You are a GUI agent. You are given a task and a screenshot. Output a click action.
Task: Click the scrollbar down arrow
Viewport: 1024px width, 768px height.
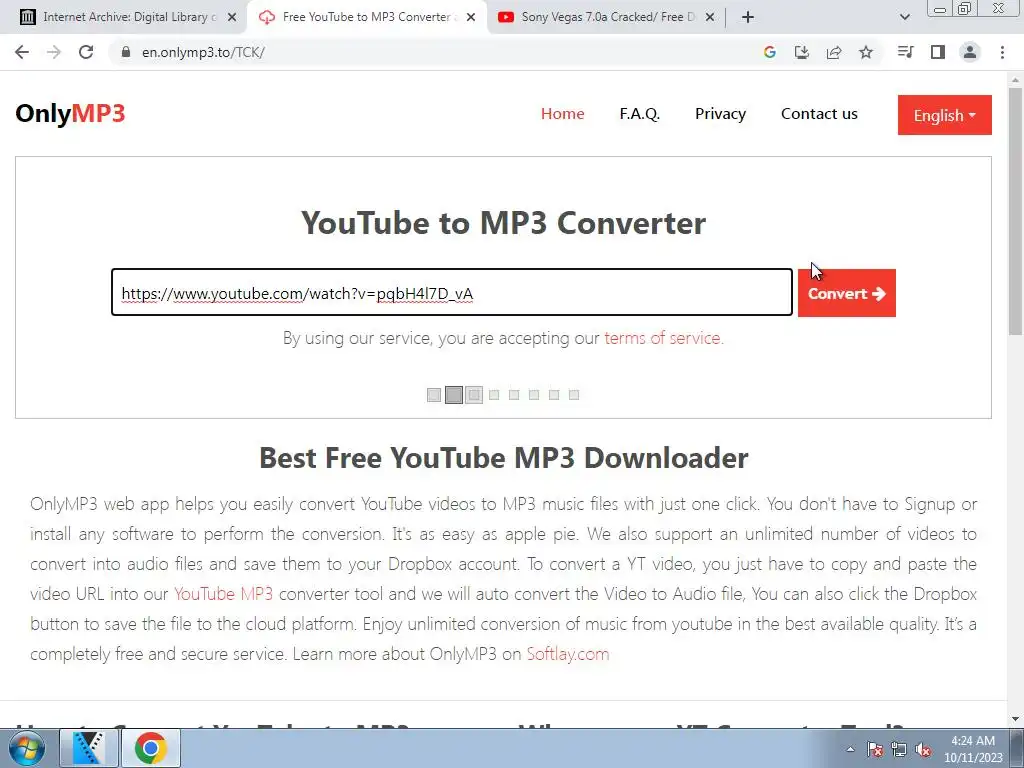pos(1015,718)
